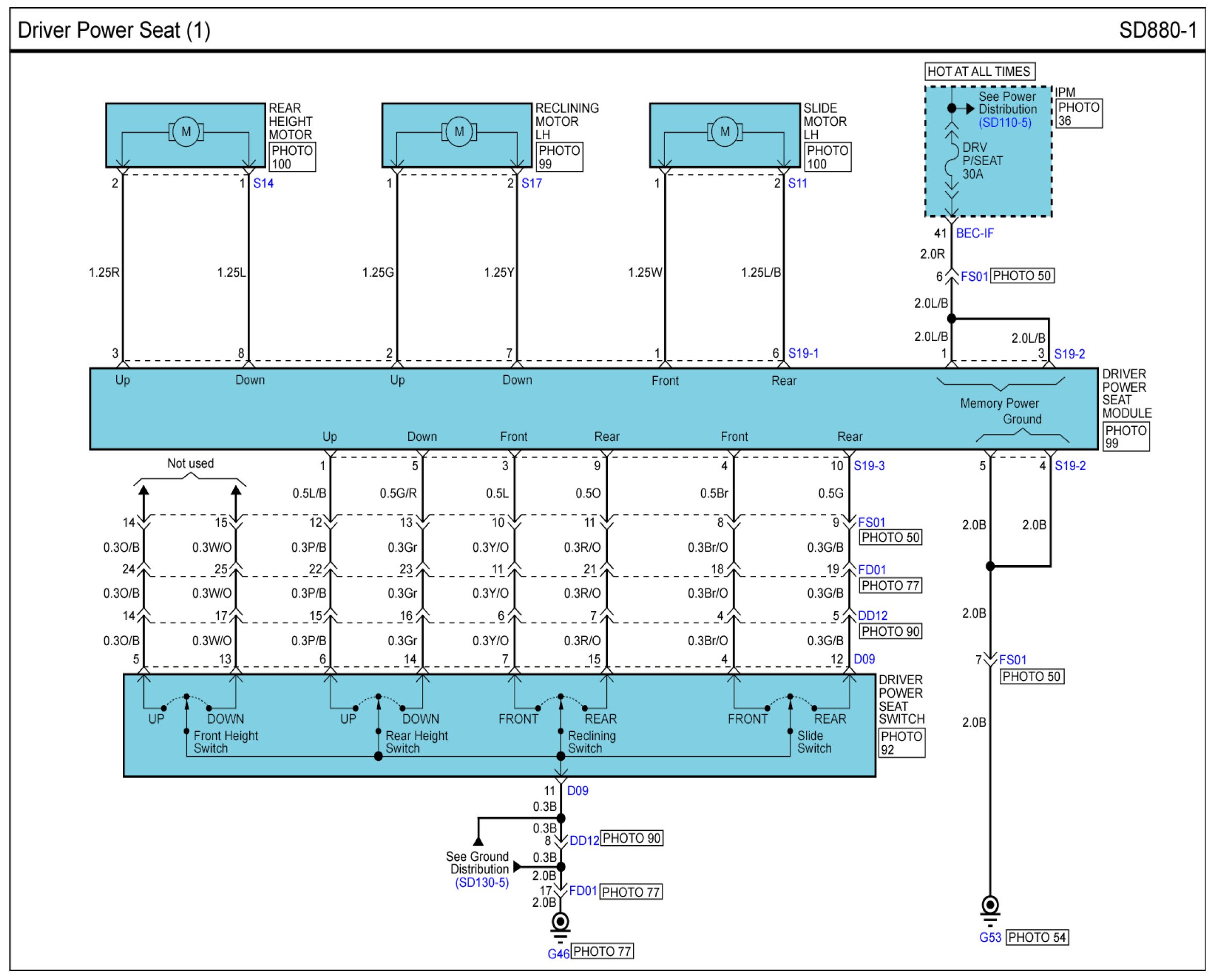The width and height of the screenshot is (1215, 980).
Task: Click the HOT AT ALL TIMES label
Action: [979, 72]
